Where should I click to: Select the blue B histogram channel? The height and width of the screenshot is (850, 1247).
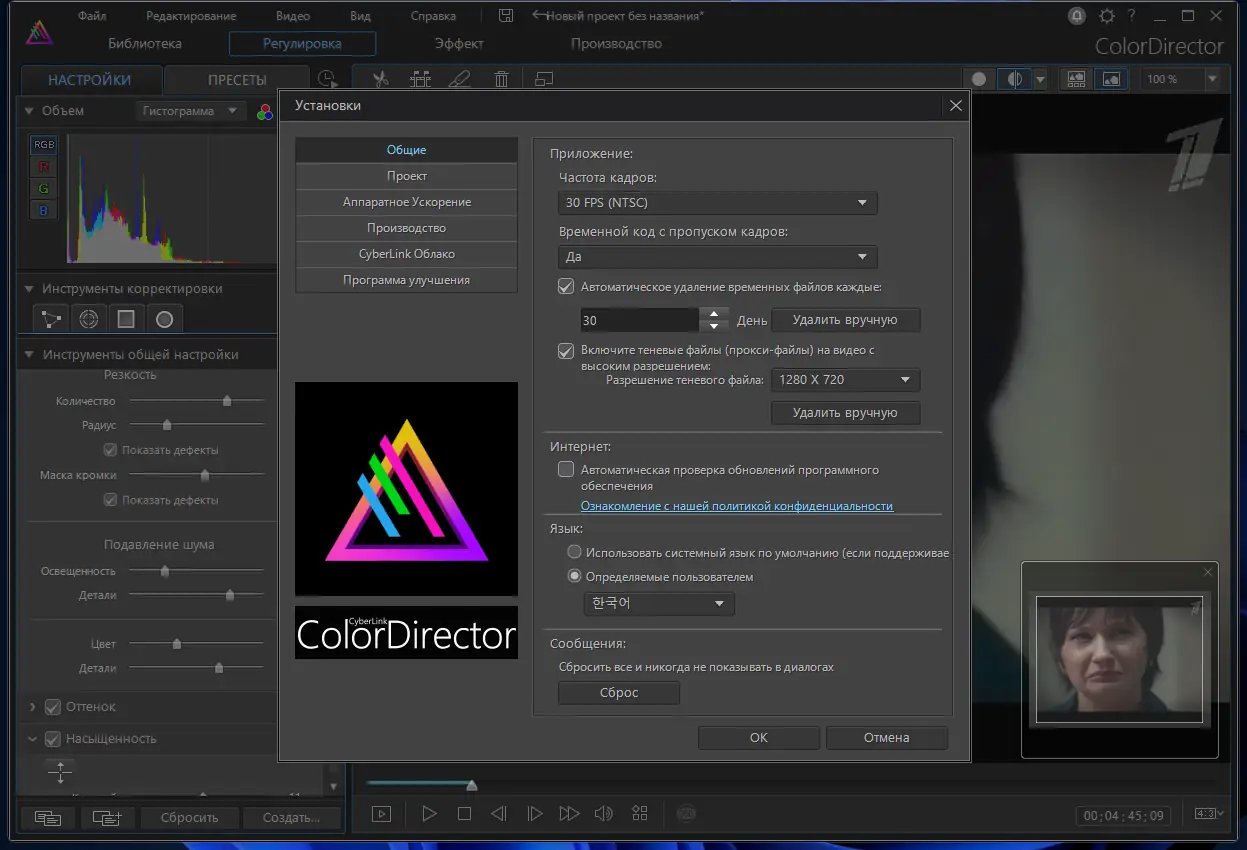(43, 210)
